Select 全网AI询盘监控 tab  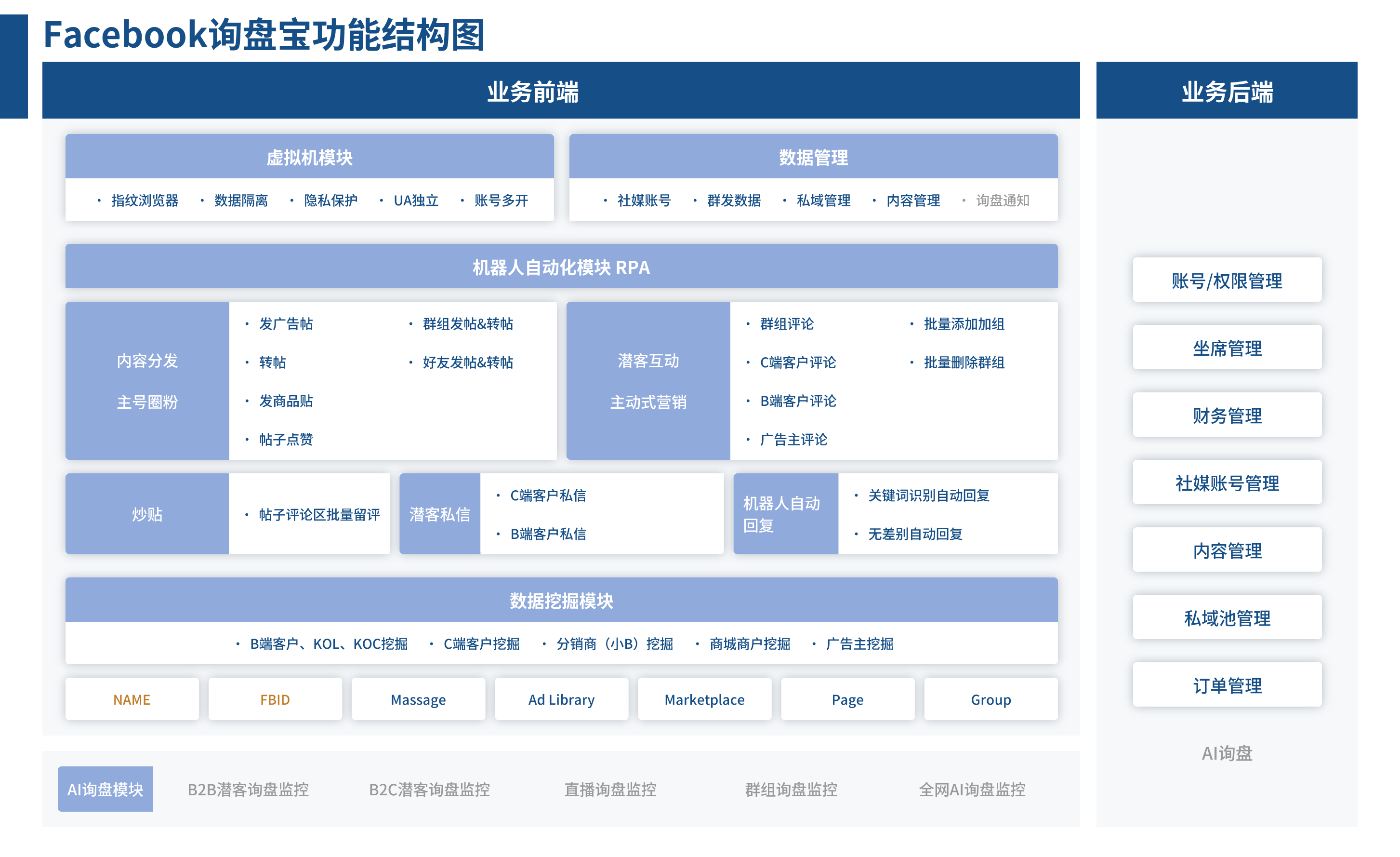tap(972, 790)
